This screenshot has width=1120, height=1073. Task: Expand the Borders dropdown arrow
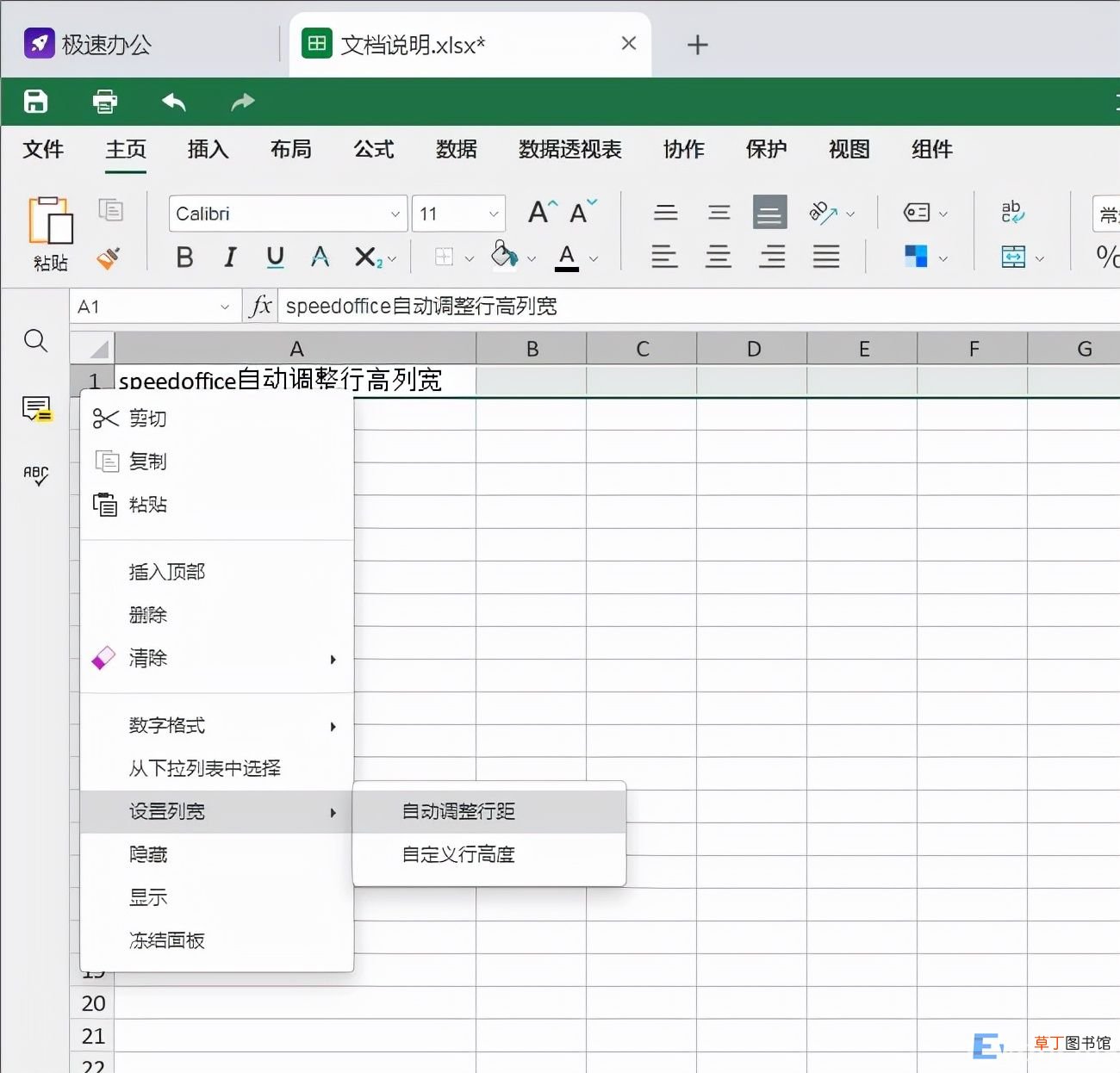point(470,258)
